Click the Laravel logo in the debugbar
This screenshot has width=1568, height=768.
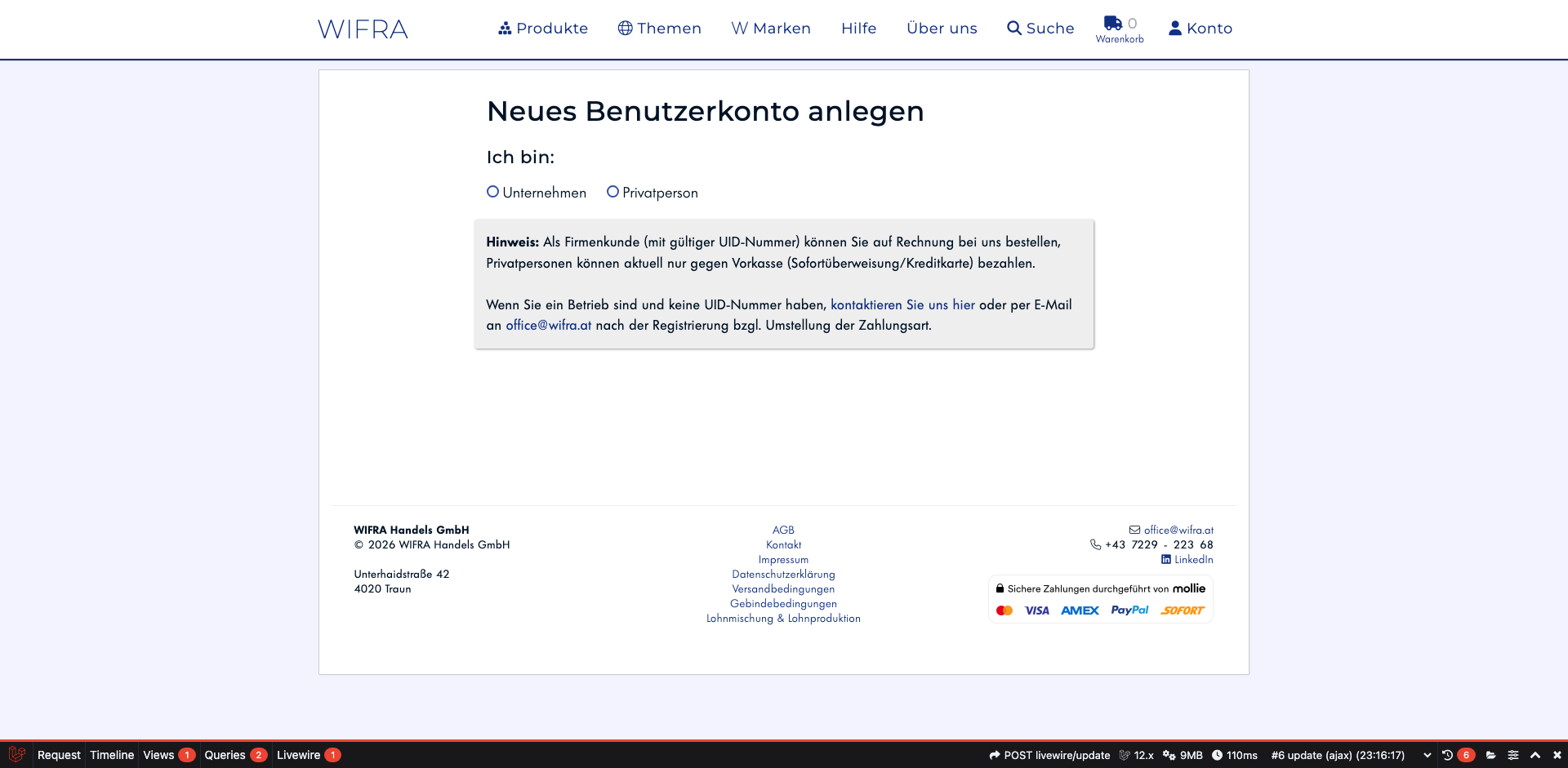(x=17, y=755)
